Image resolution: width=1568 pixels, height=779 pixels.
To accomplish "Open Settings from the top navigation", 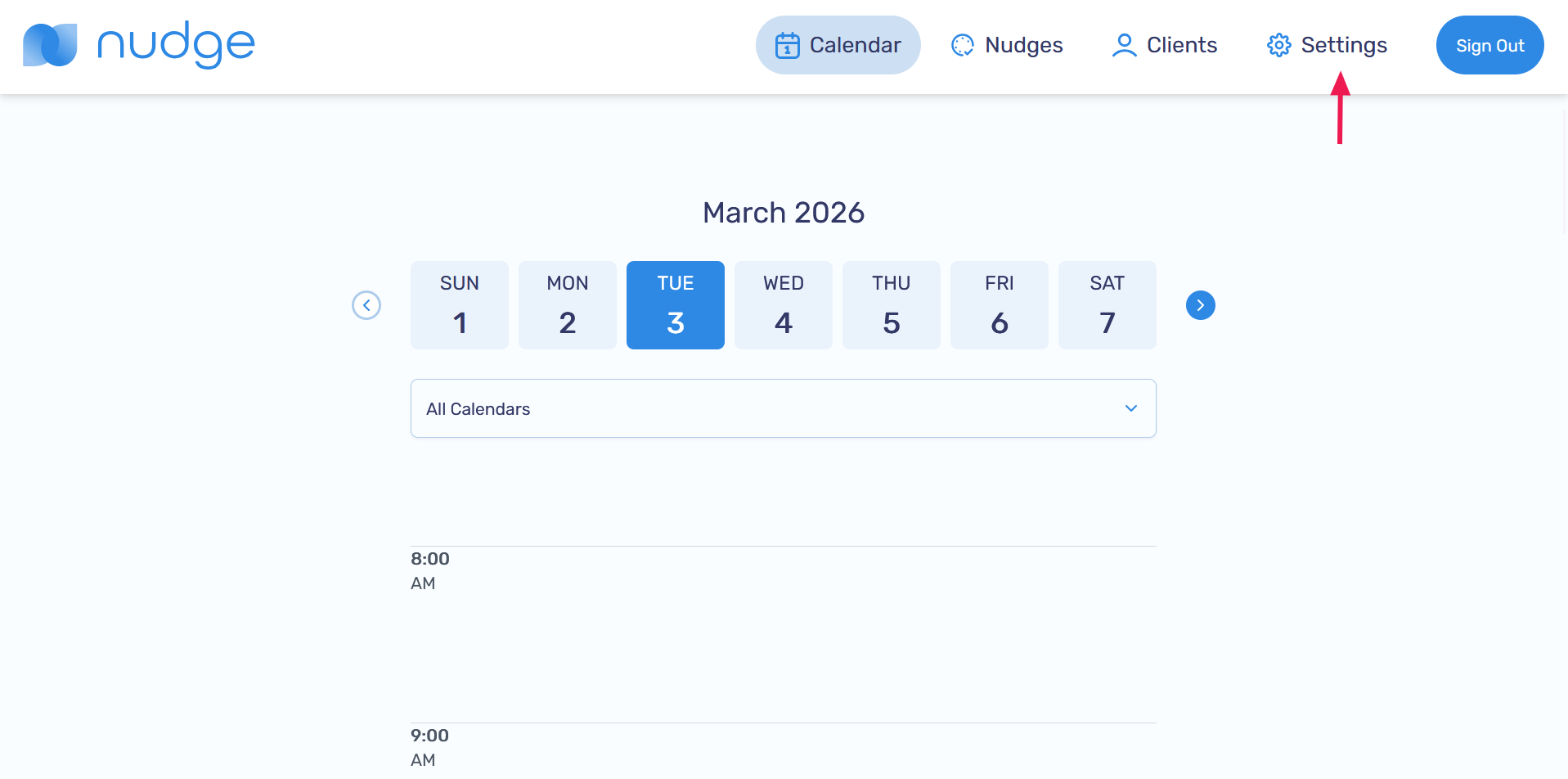I will point(1344,45).
